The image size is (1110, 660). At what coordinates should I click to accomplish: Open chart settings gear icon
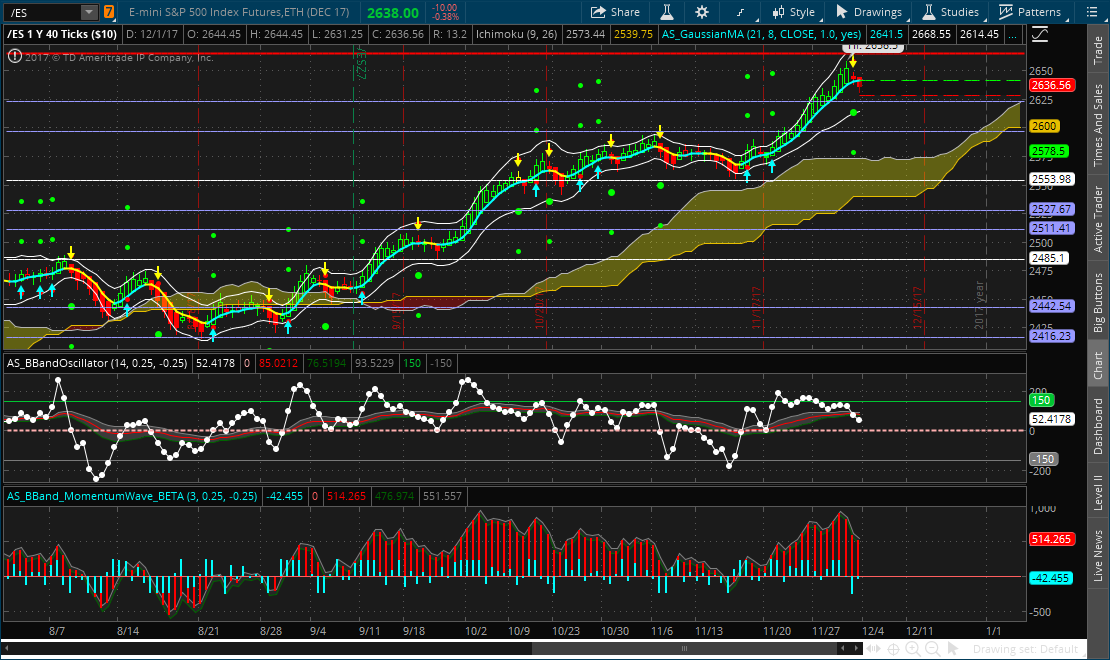click(x=701, y=12)
